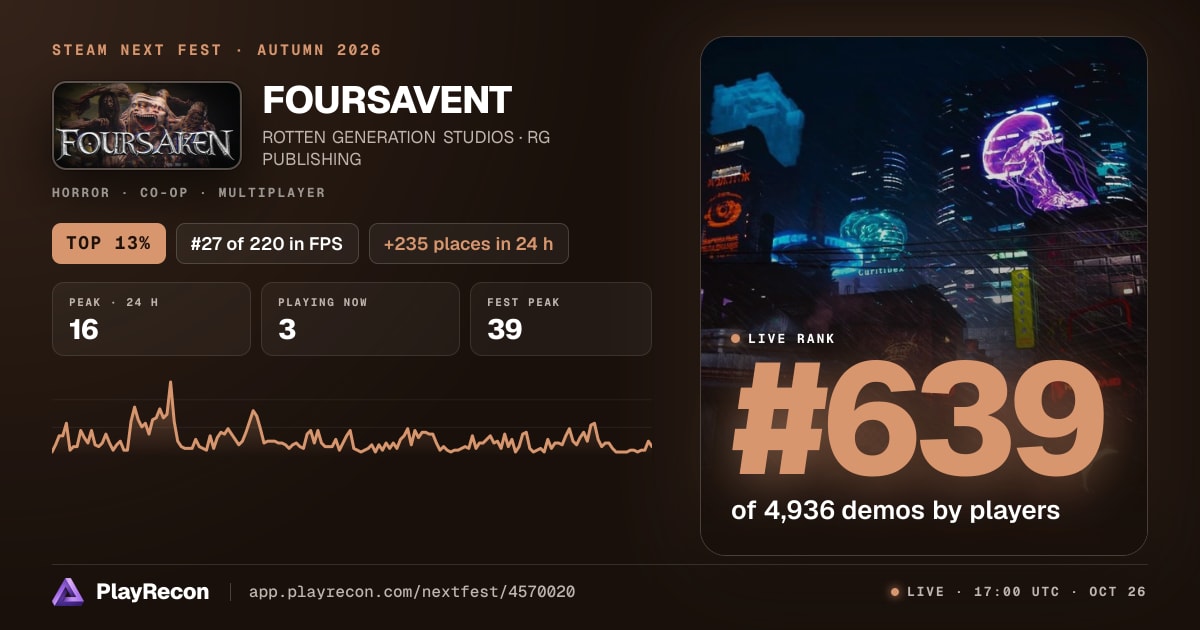Click the of 4,936 demos by players text

pos(895,510)
